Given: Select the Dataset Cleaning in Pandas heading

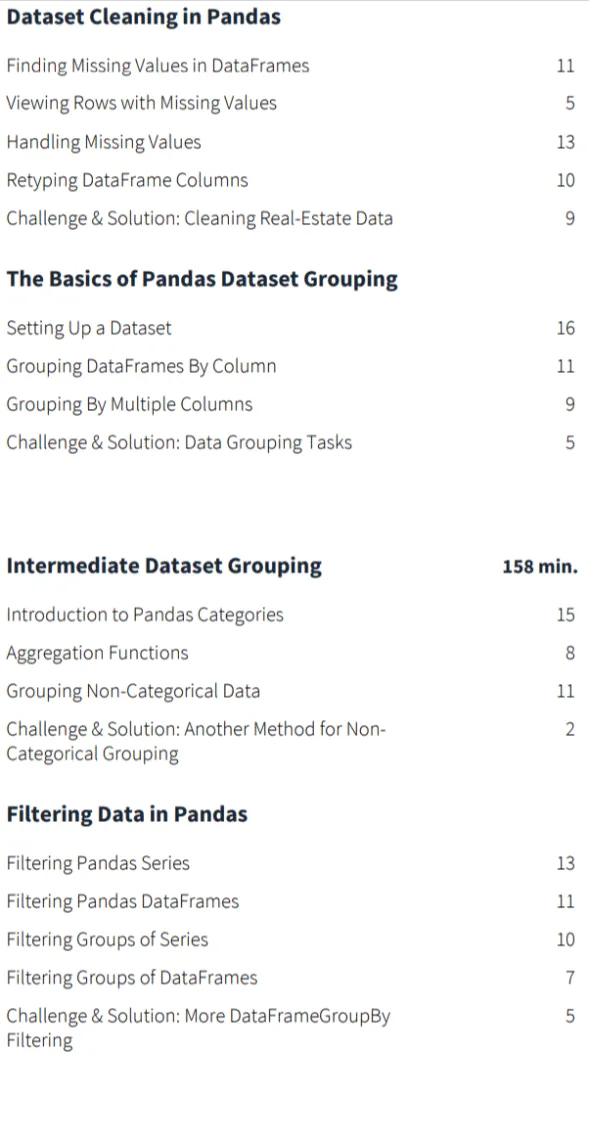Looking at the screenshot, I should pyautogui.click(x=143, y=17).
